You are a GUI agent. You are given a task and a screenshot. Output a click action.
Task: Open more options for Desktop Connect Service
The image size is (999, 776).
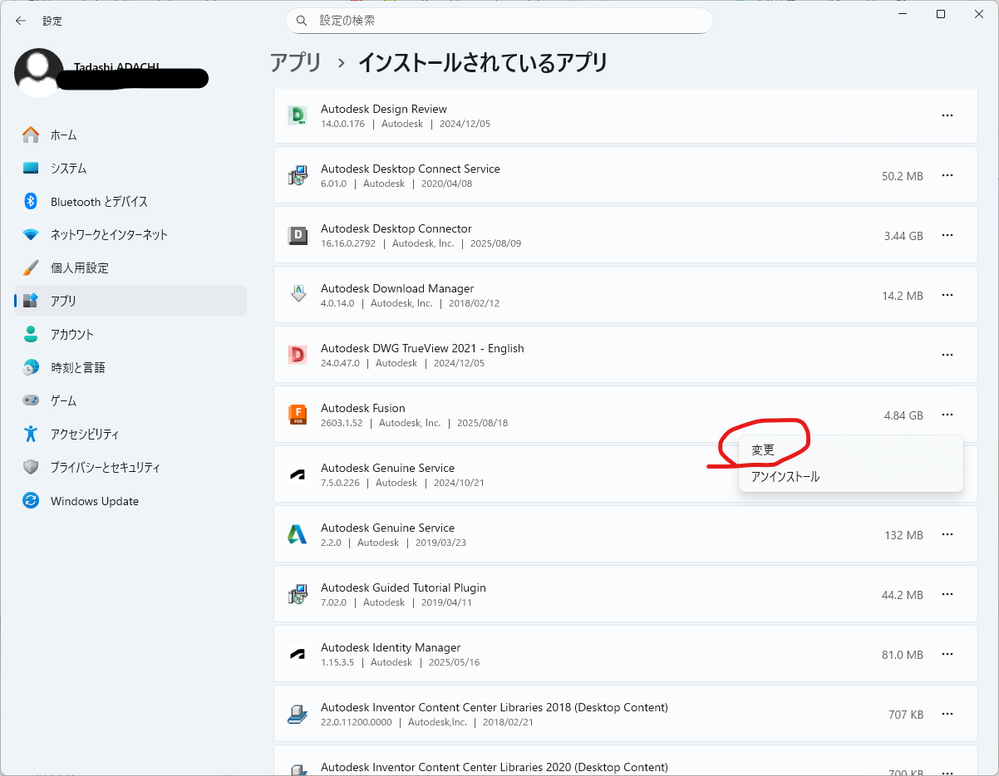point(947,175)
